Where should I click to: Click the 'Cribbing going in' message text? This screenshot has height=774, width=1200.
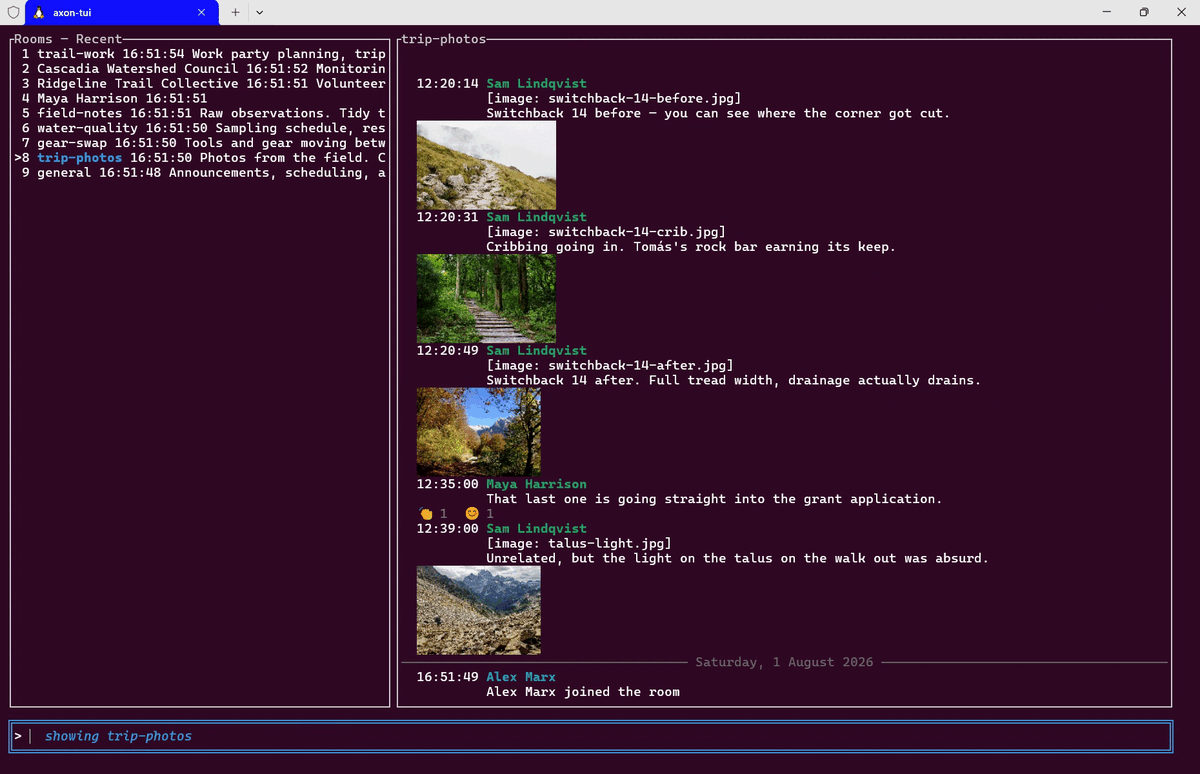pos(691,247)
